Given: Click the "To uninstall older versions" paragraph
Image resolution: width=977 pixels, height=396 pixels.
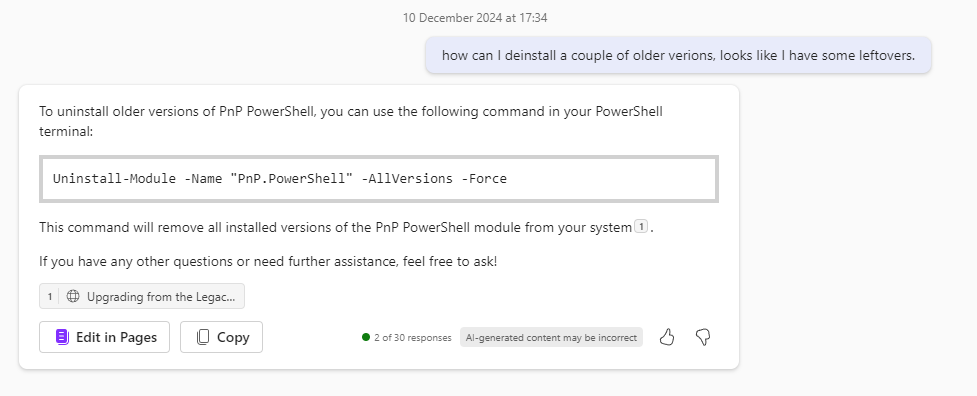Looking at the screenshot, I should tap(351, 121).
